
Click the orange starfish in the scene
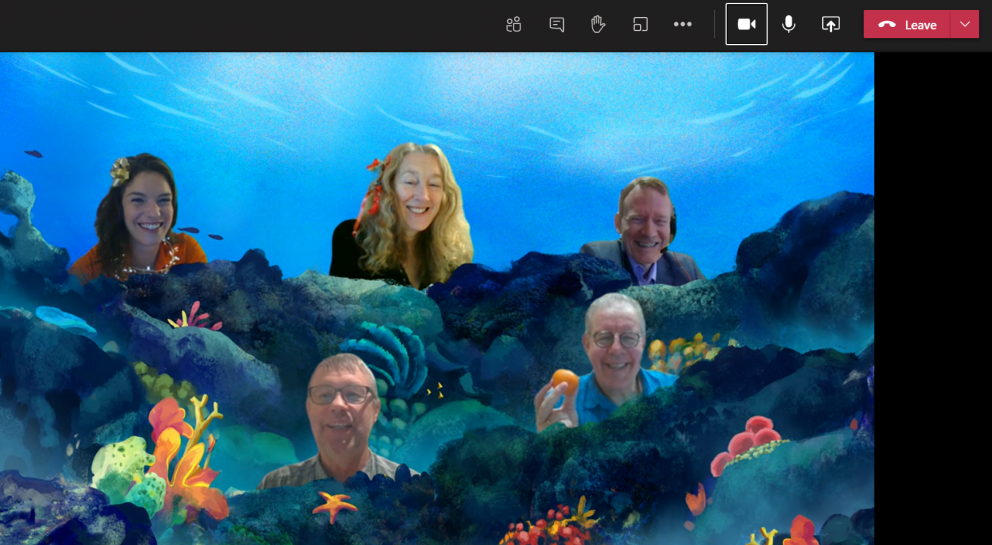[333, 504]
